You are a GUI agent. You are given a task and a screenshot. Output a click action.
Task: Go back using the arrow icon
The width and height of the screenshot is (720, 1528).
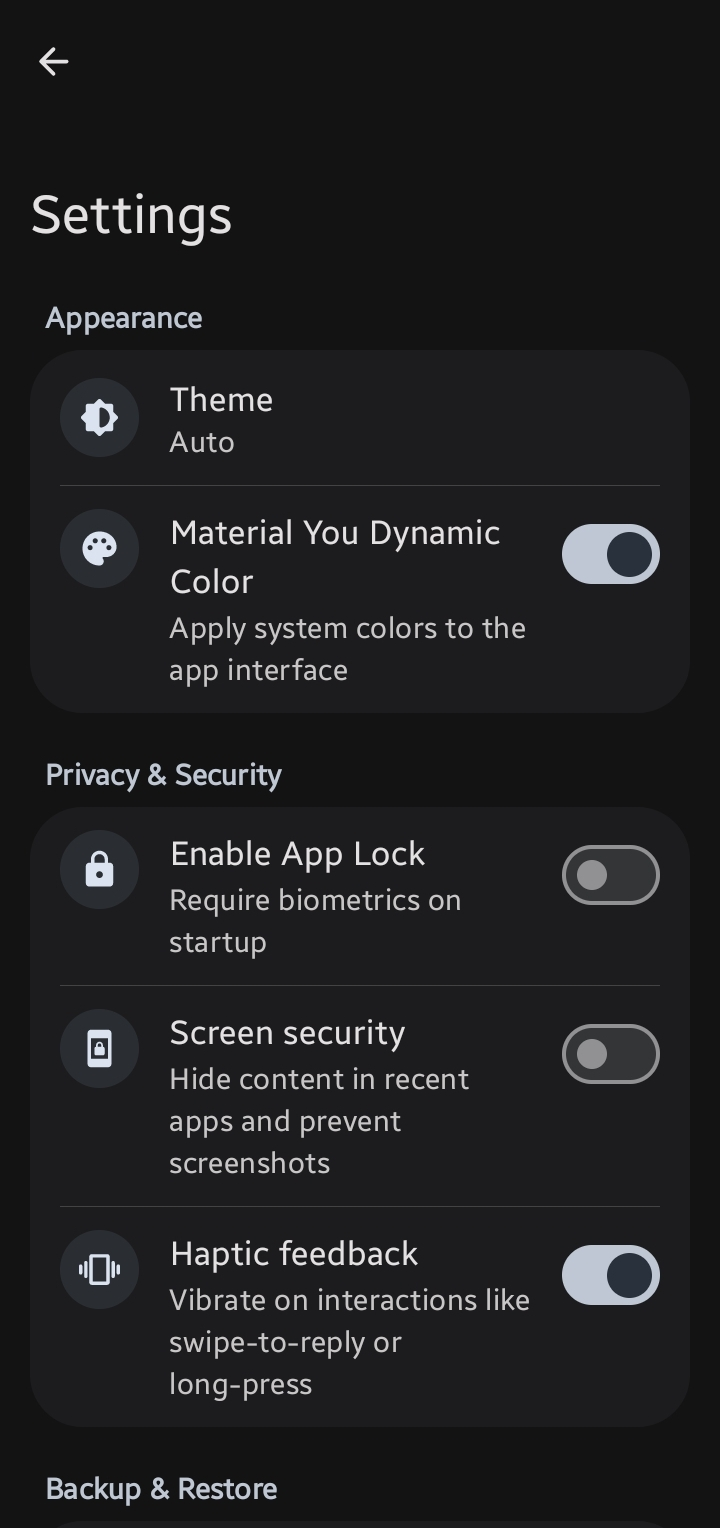pyautogui.click(x=53, y=62)
